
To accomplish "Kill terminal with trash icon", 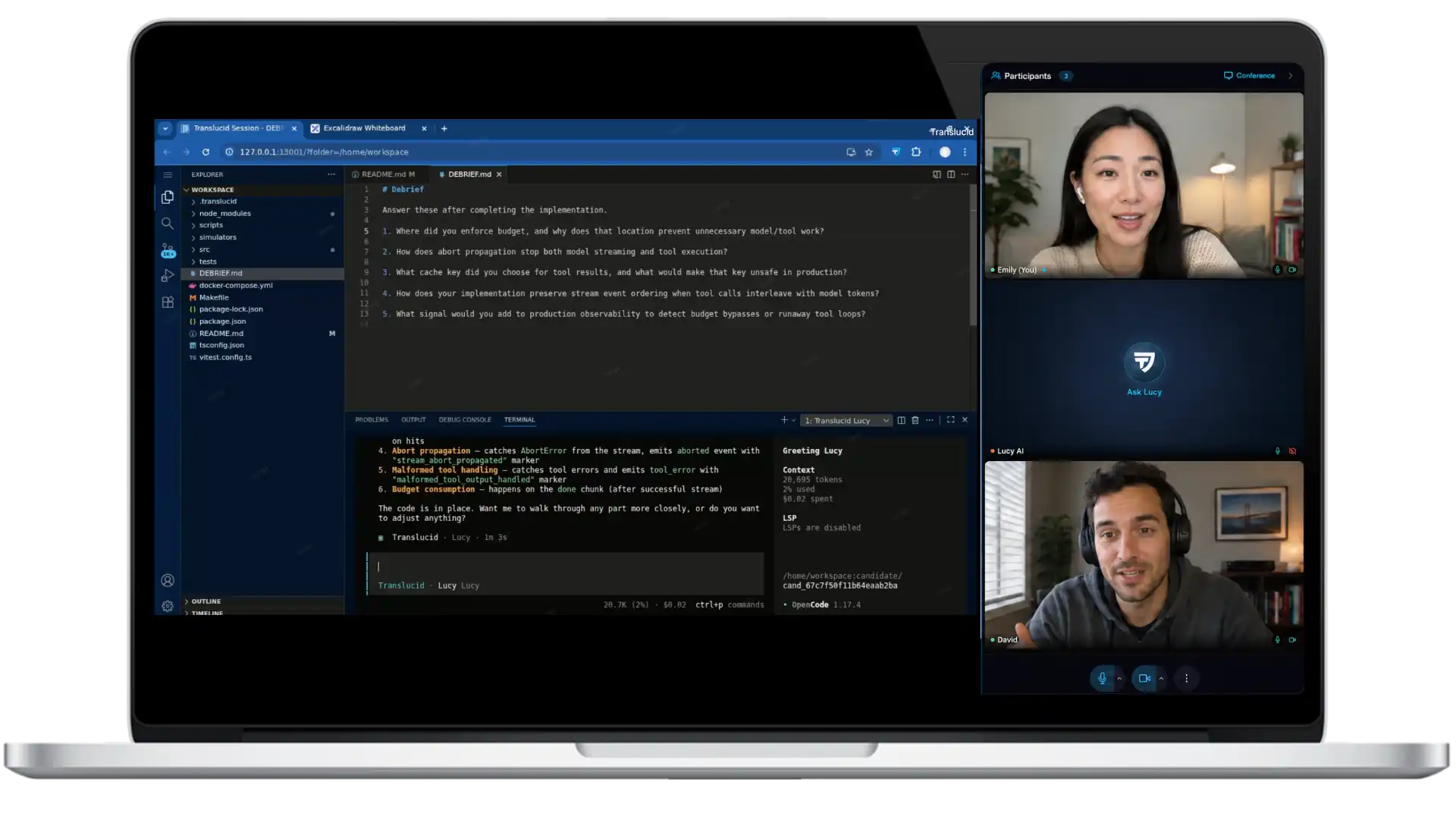I will coord(915,420).
